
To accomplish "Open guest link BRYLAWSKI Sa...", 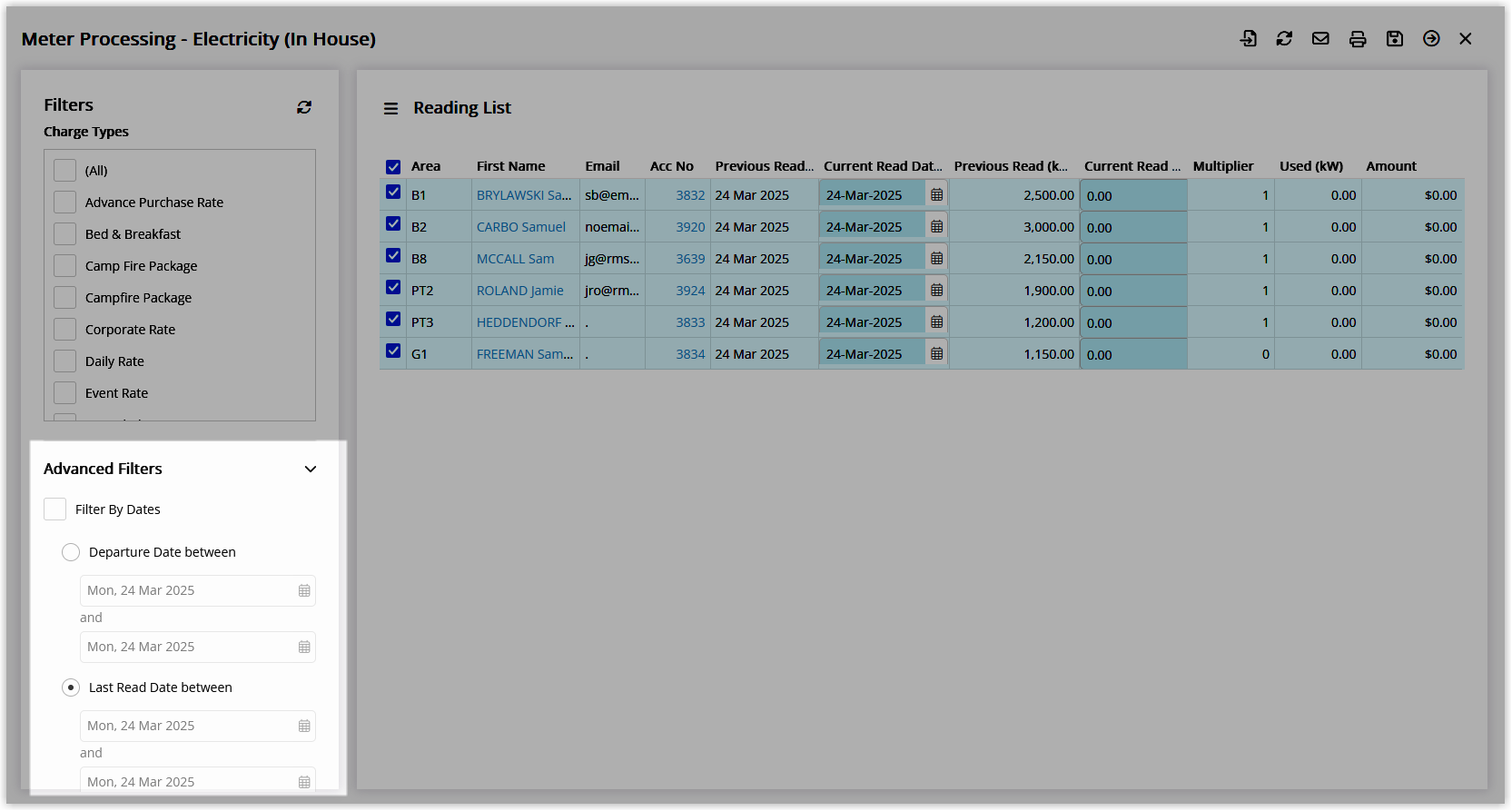I will pos(524,195).
